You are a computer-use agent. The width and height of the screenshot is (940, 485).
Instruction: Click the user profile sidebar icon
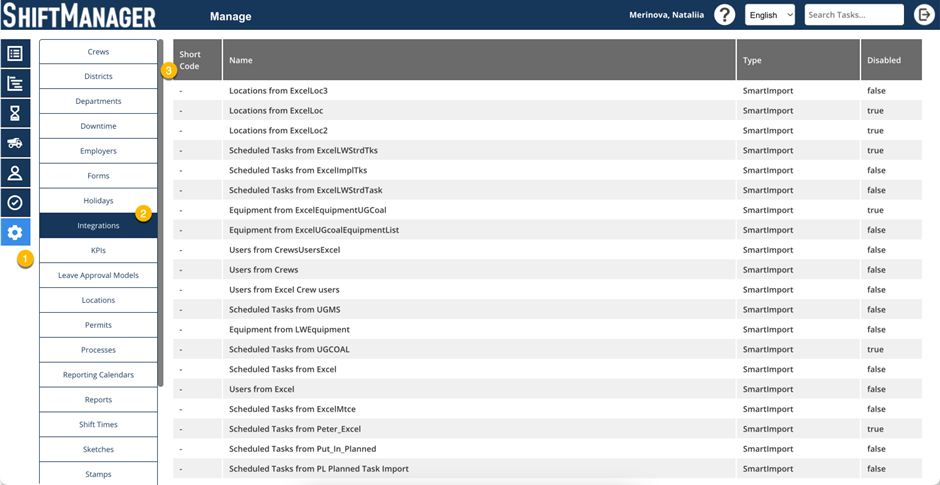[x=15, y=172]
